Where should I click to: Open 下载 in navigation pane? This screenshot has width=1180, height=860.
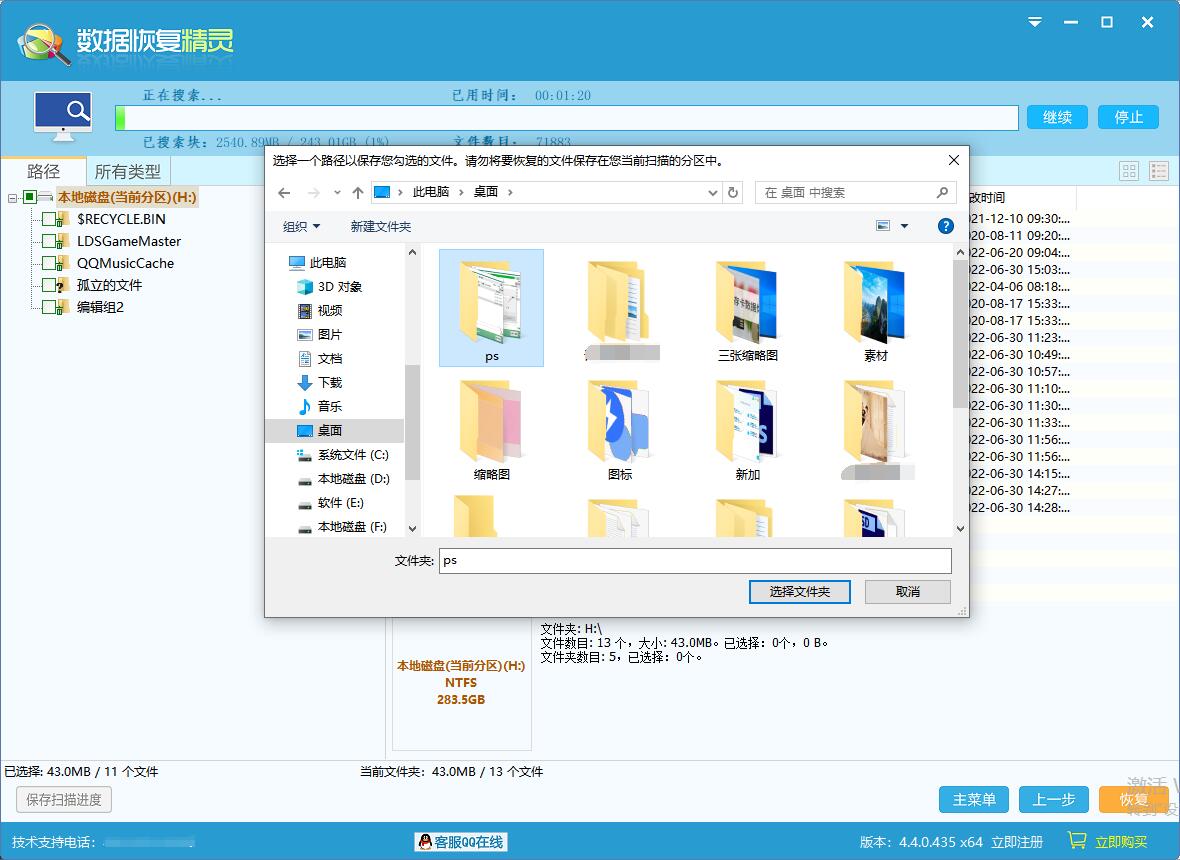coord(321,382)
